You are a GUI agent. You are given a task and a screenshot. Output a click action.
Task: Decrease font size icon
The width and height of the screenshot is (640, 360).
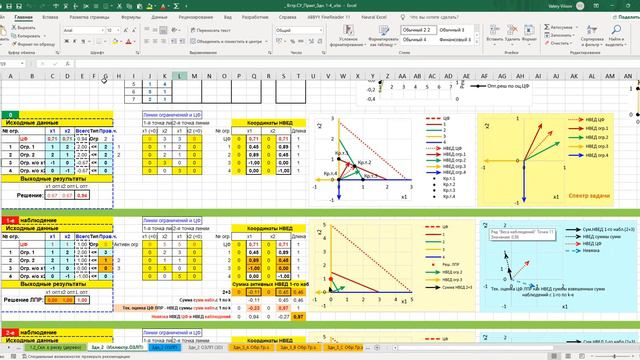pos(133,30)
